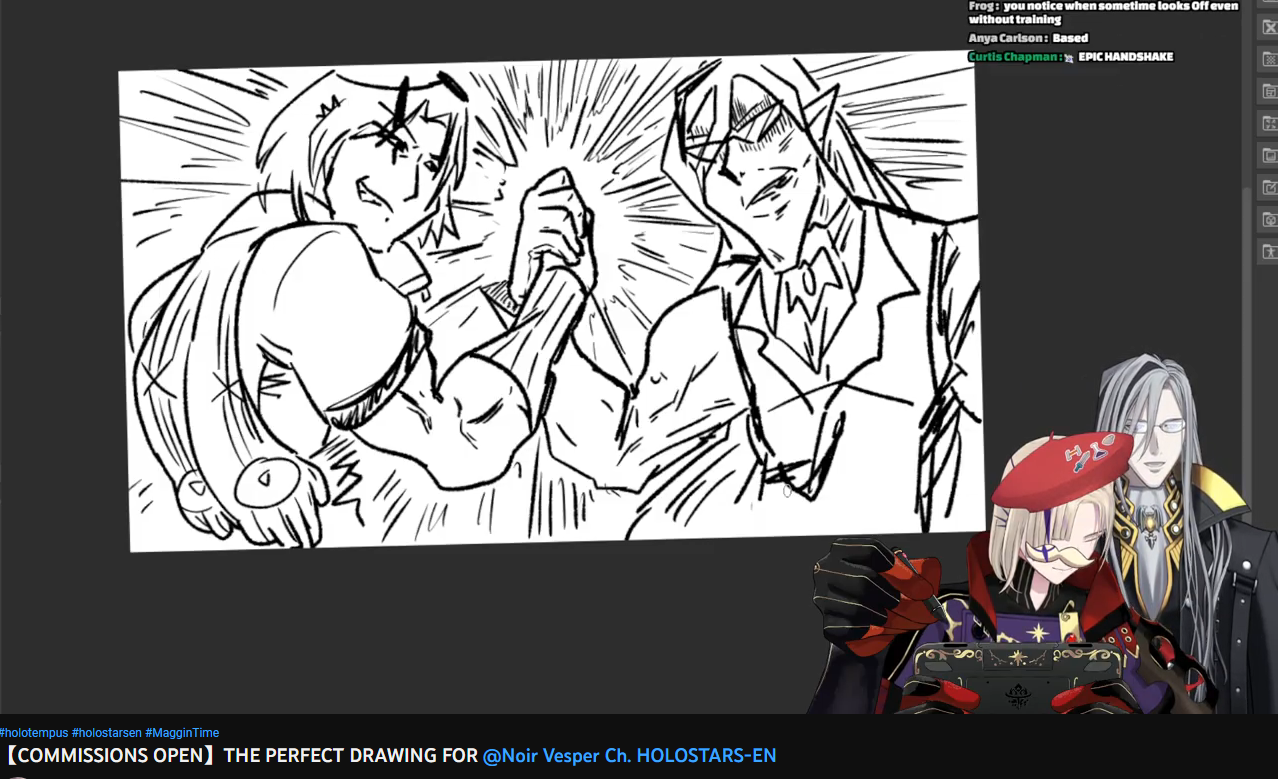Open the pose figure material folder icon
The height and width of the screenshot is (779, 1278).
coord(1268,252)
